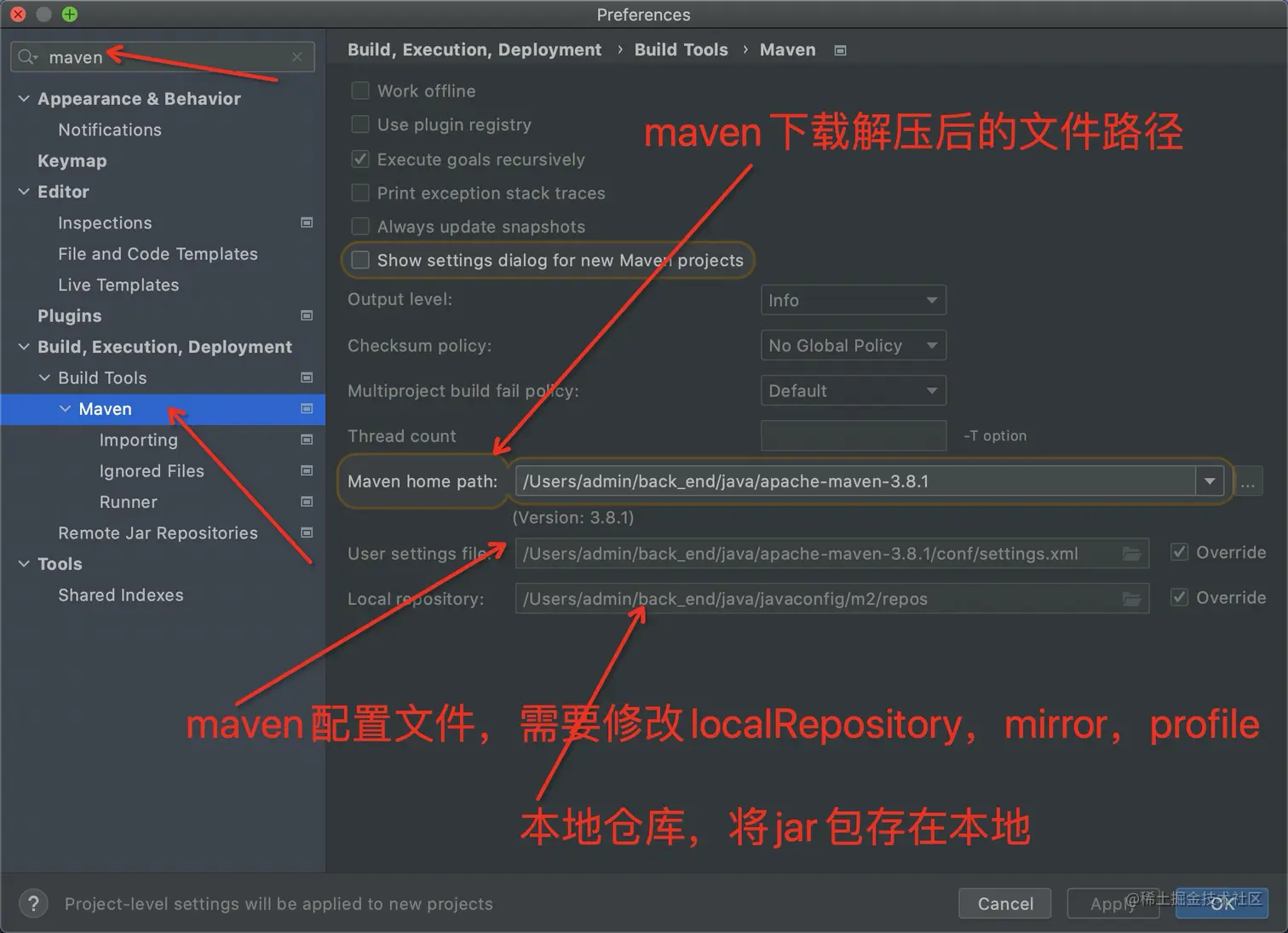Screen dimensions: 1288x933
Task: Clear the maven search text
Action: coord(297,57)
